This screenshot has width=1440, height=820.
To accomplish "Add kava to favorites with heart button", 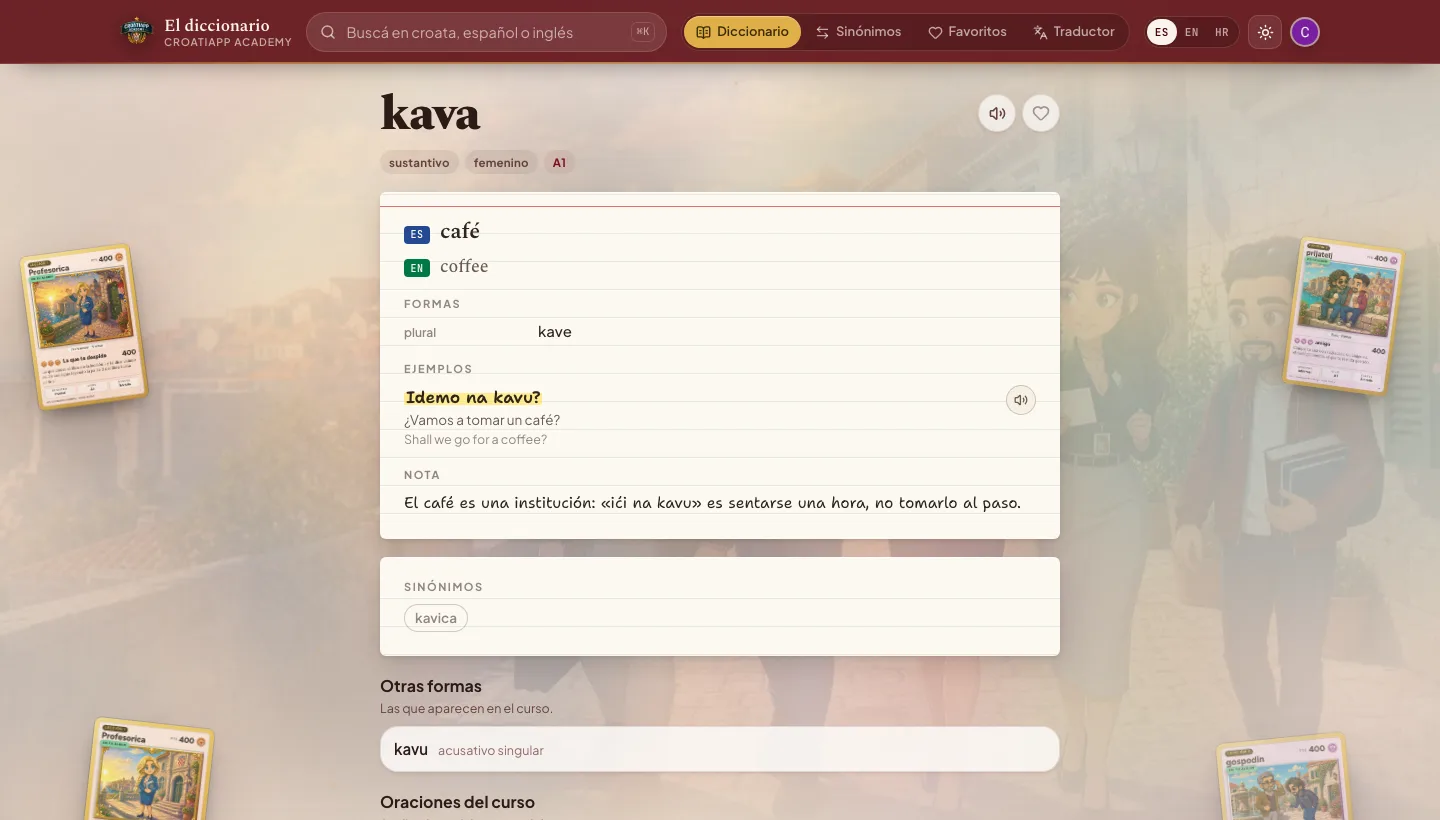I will [1041, 113].
